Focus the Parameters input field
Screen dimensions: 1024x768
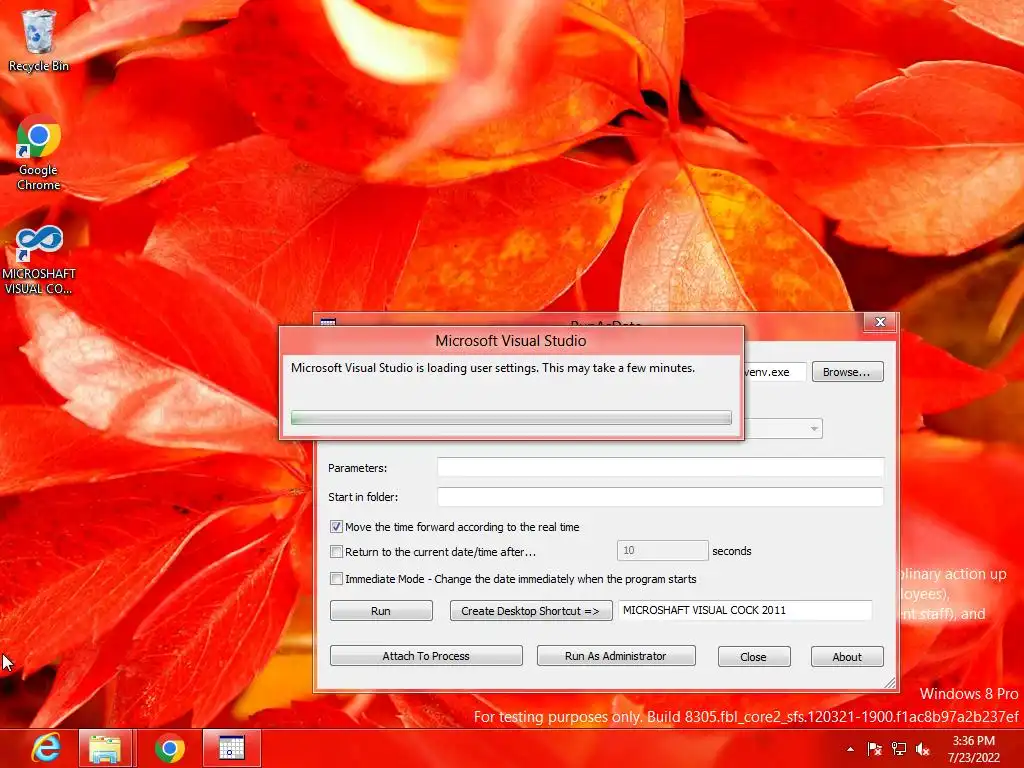[660, 468]
